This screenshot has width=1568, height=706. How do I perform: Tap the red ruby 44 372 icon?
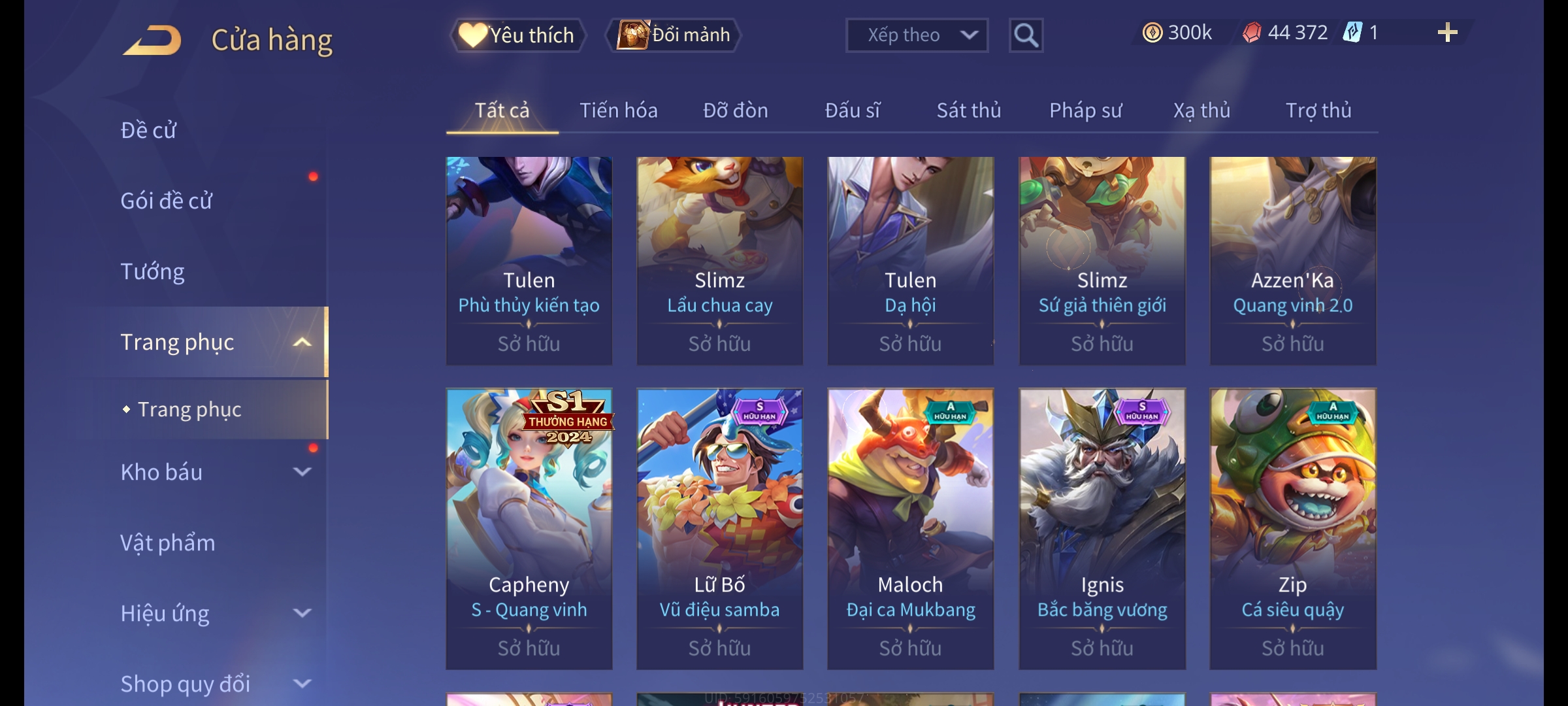pos(1252,33)
